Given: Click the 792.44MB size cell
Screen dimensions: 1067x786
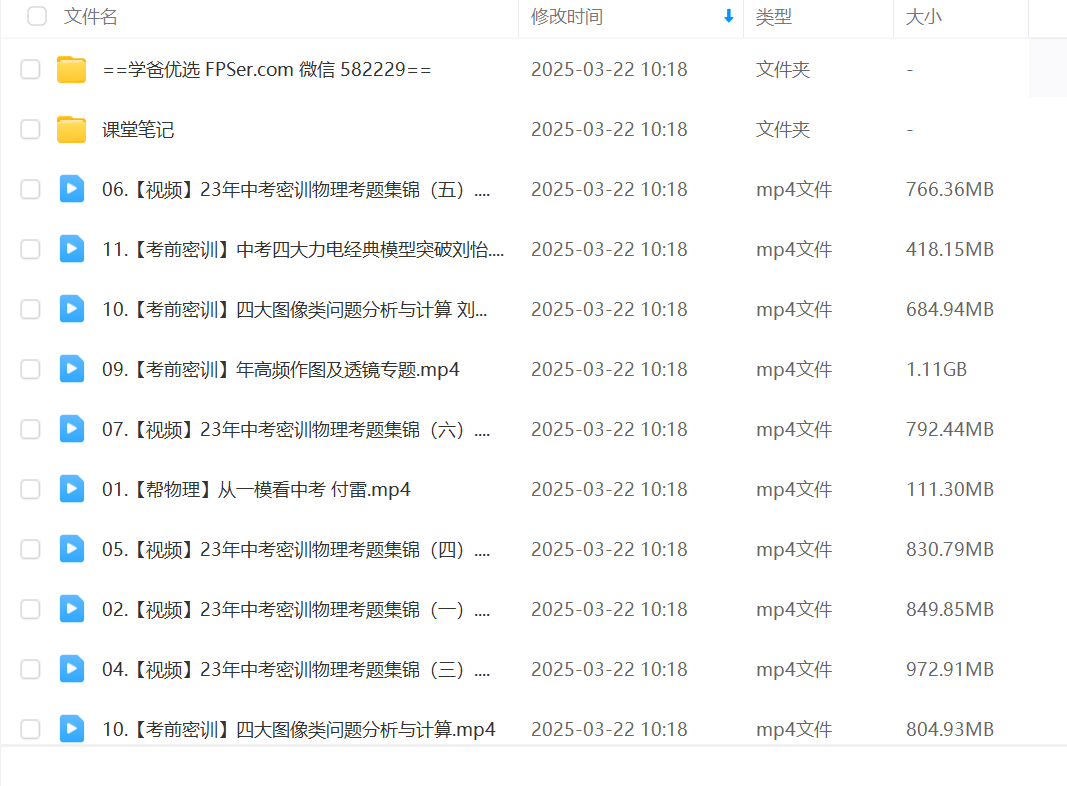Looking at the screenshot, I should pyautogui.click(x=950, y=429).
